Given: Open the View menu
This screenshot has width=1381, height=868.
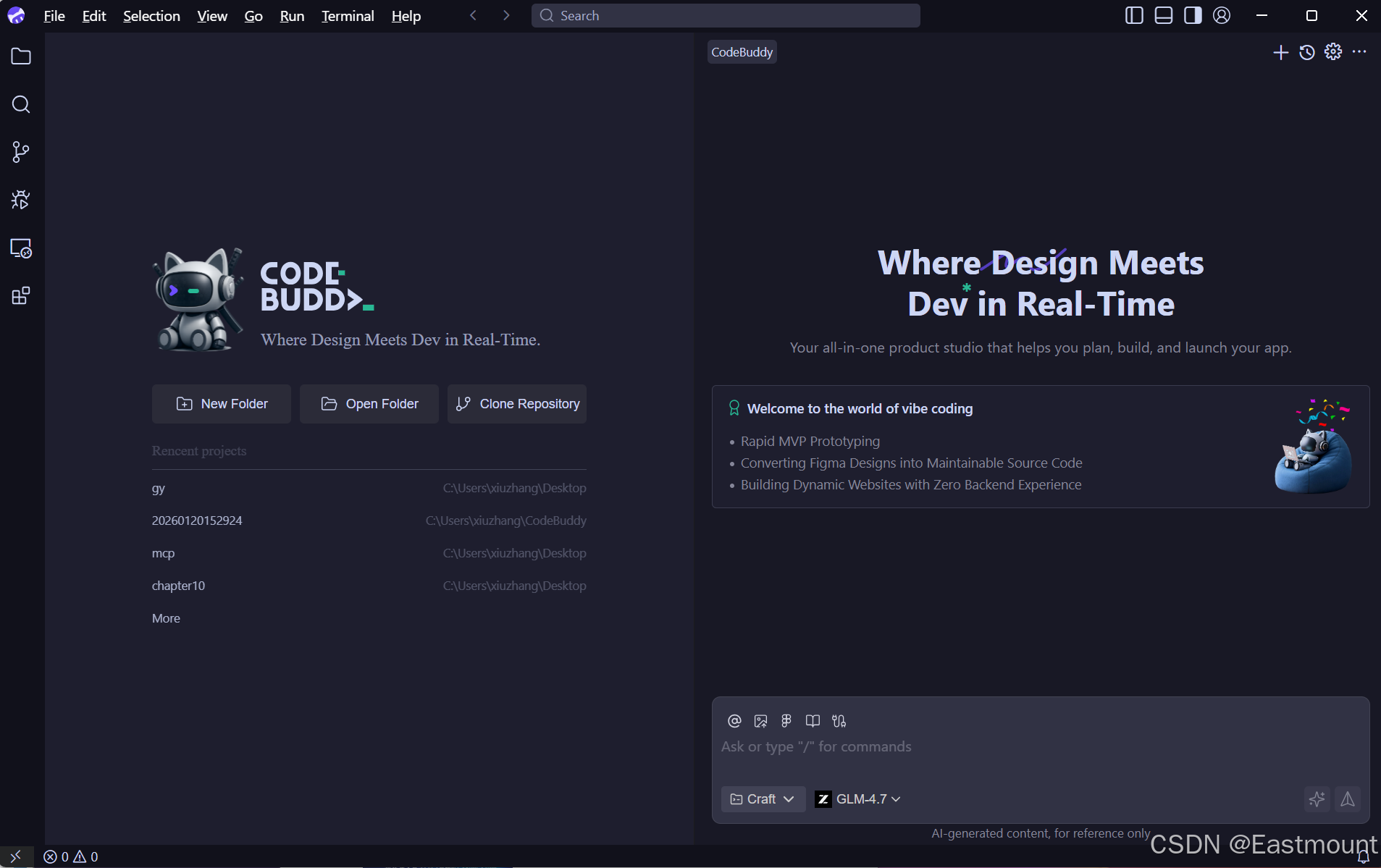Looking at the screenshot, I should 212,16.
